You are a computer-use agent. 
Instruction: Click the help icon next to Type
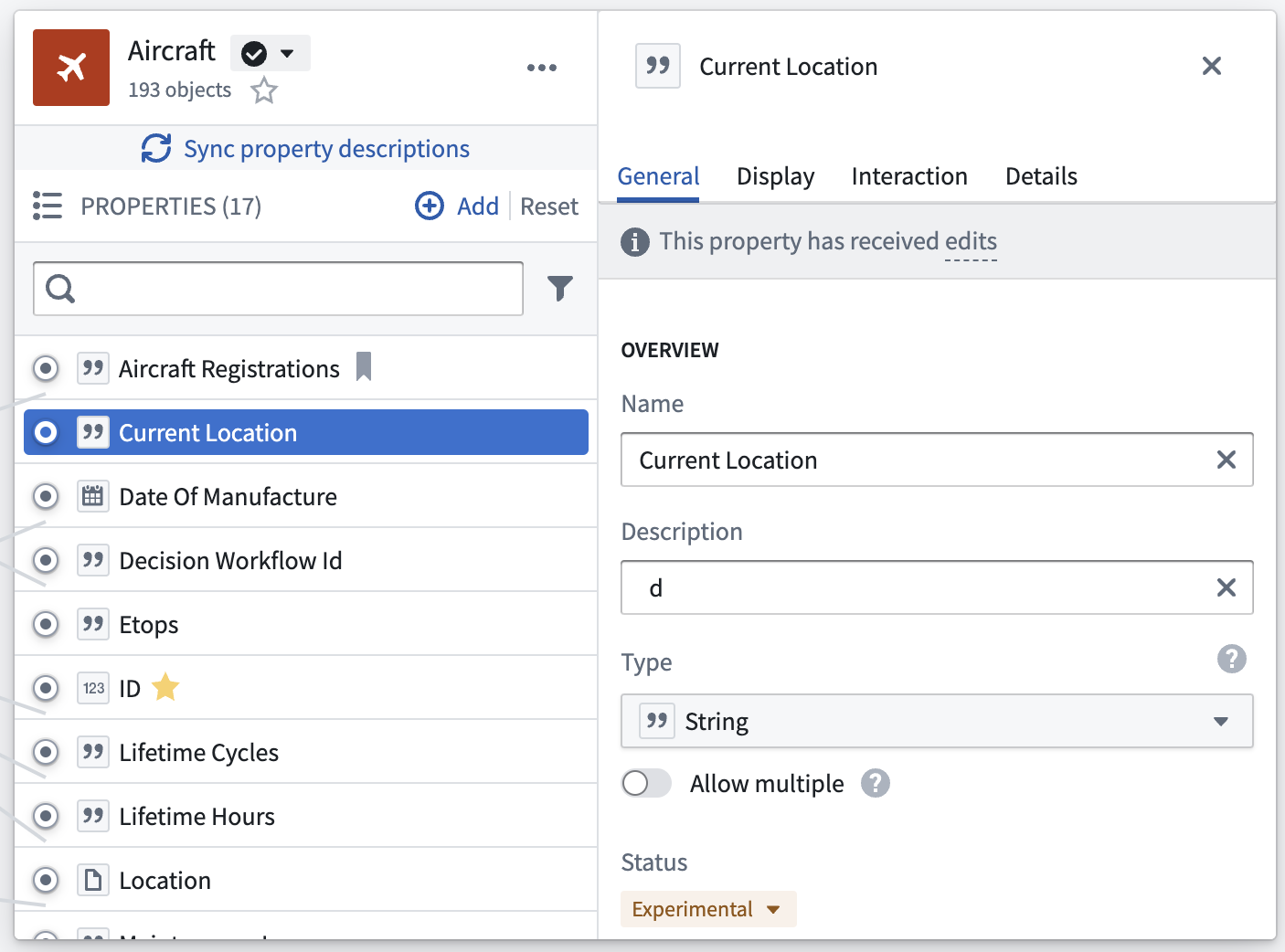click(1232, 659)
